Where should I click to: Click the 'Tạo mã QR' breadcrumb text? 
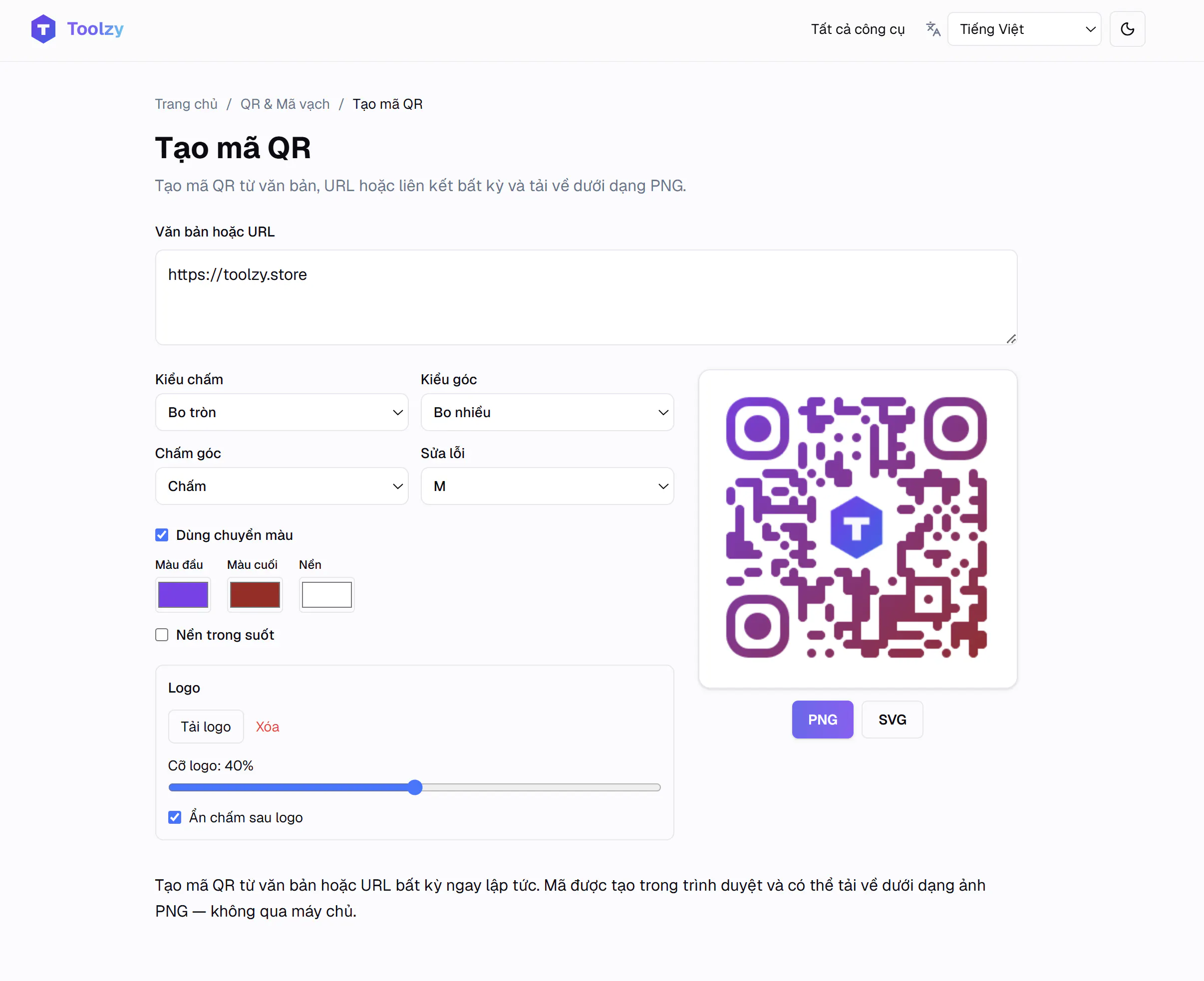pos(388,104)
